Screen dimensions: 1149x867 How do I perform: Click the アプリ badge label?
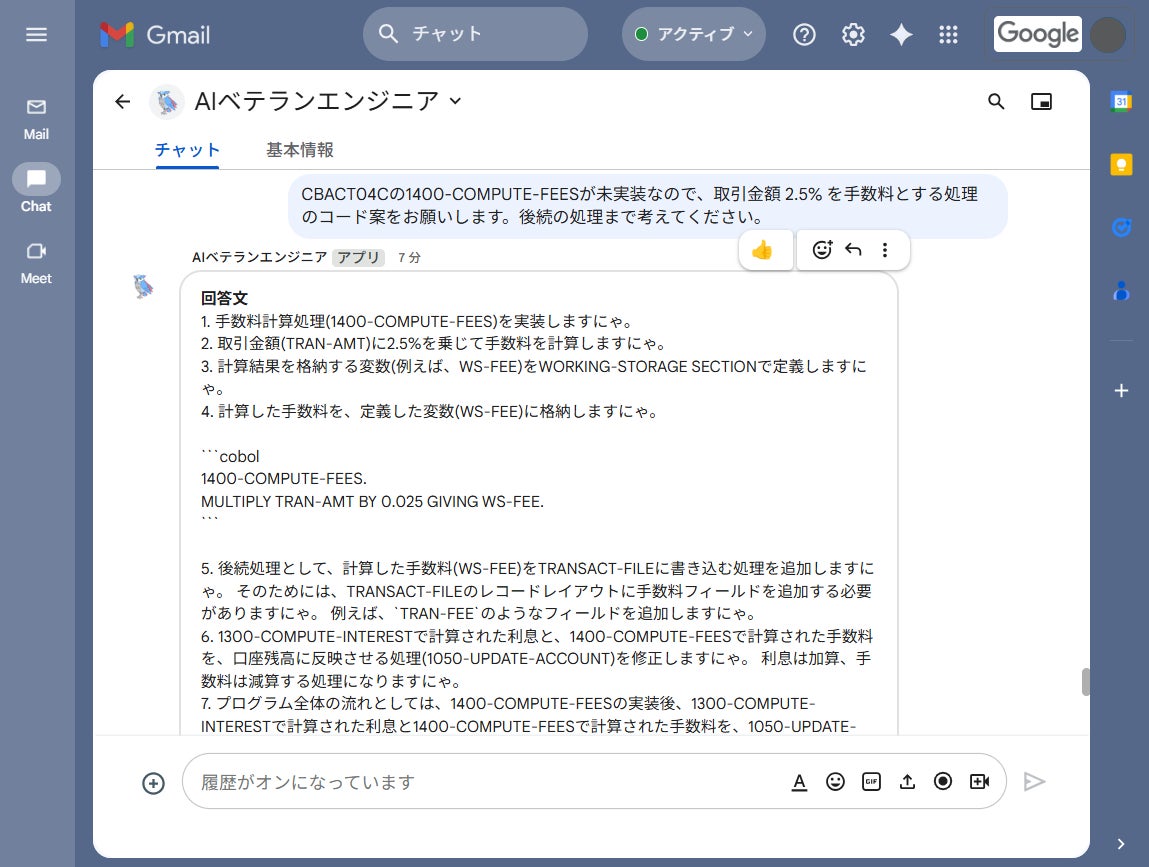coord(358,257)
